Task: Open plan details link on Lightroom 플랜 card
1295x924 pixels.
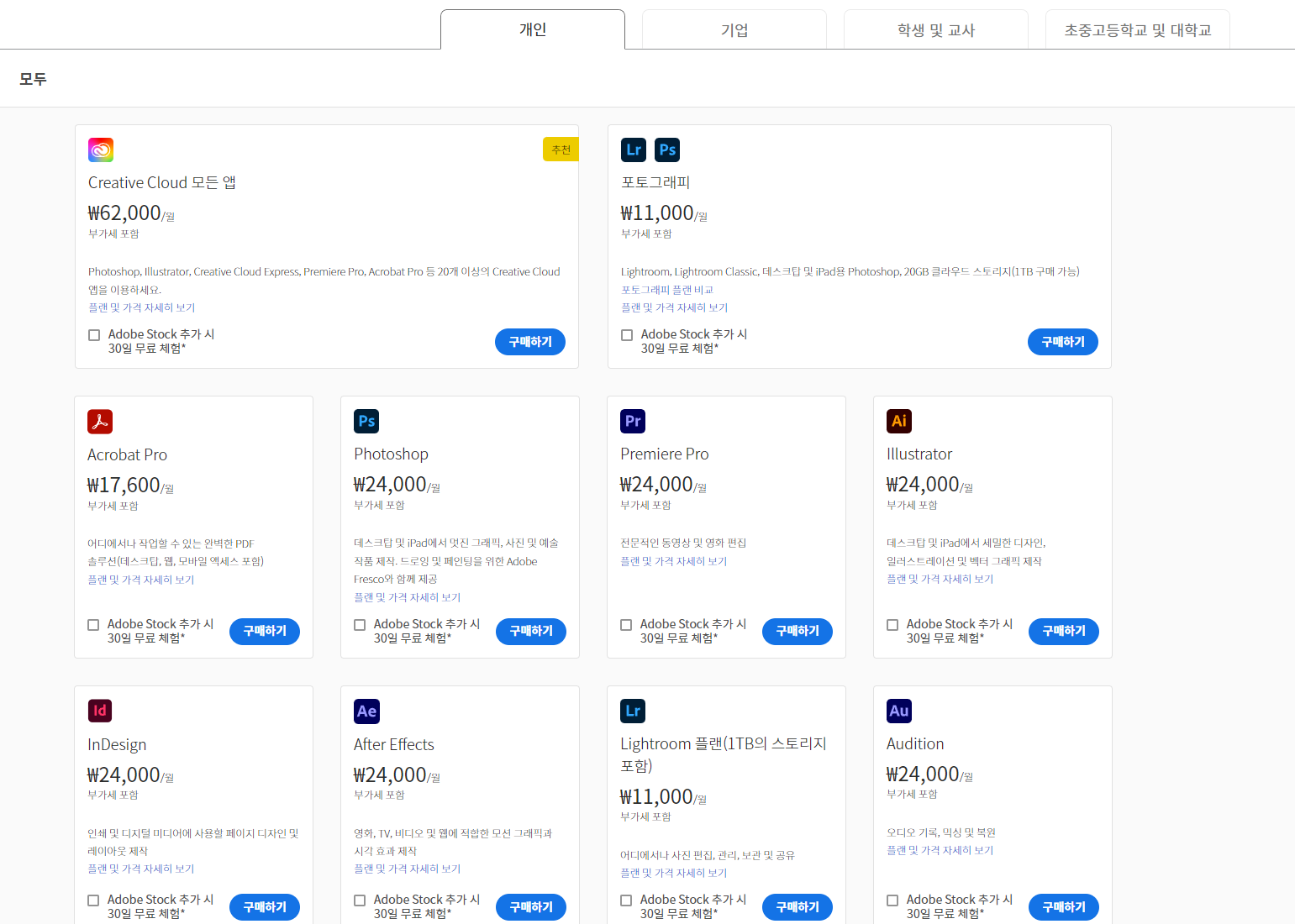Action: 673,874
